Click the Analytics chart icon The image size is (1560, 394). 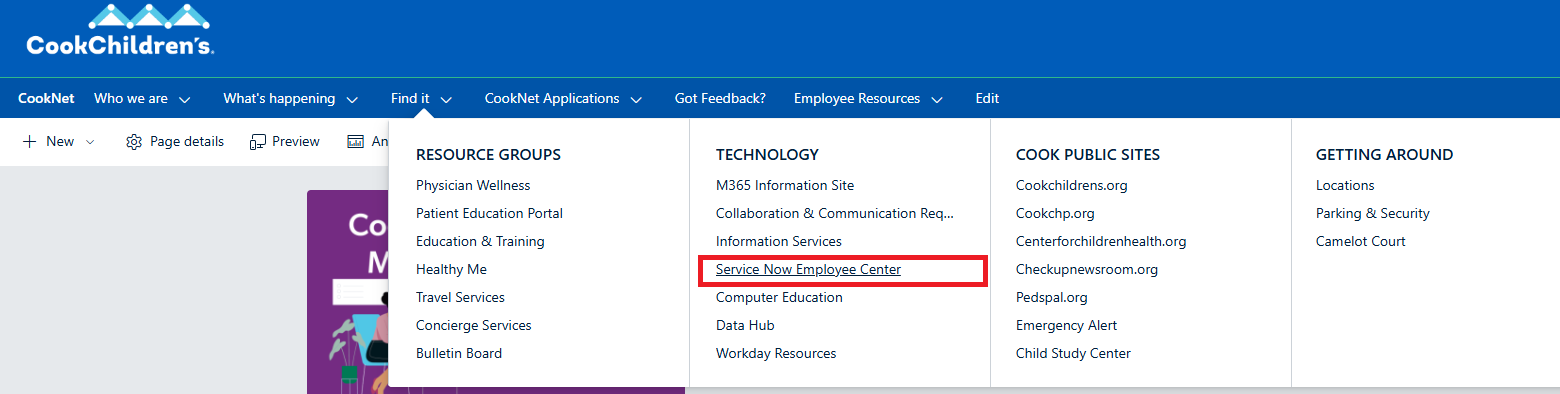pos(355,142)
